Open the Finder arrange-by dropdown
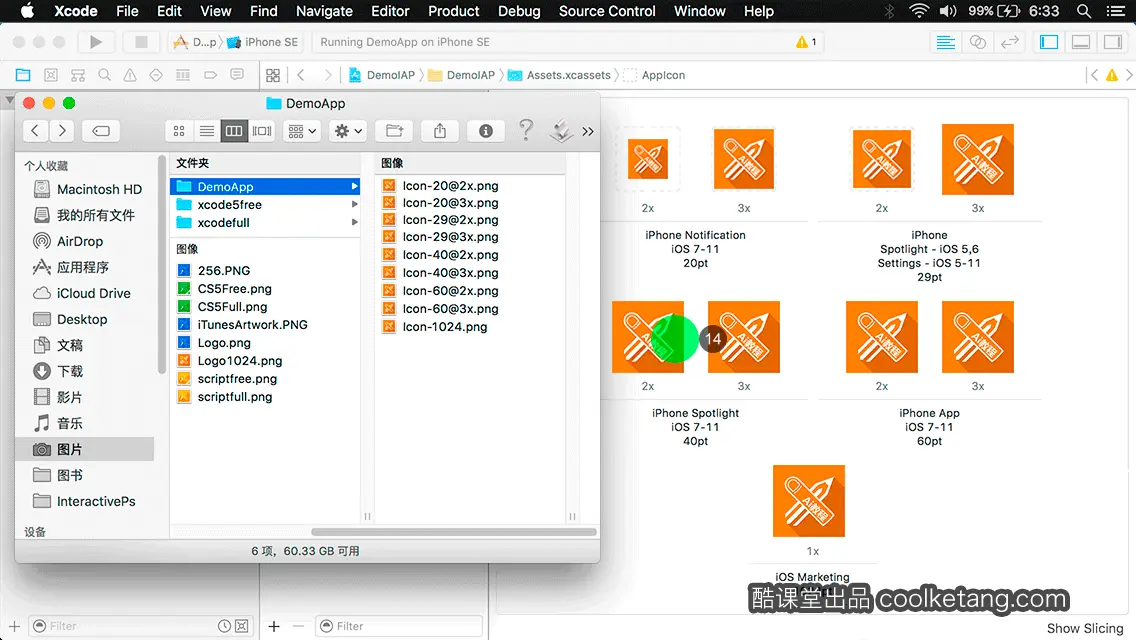 (x=302, y=131)
